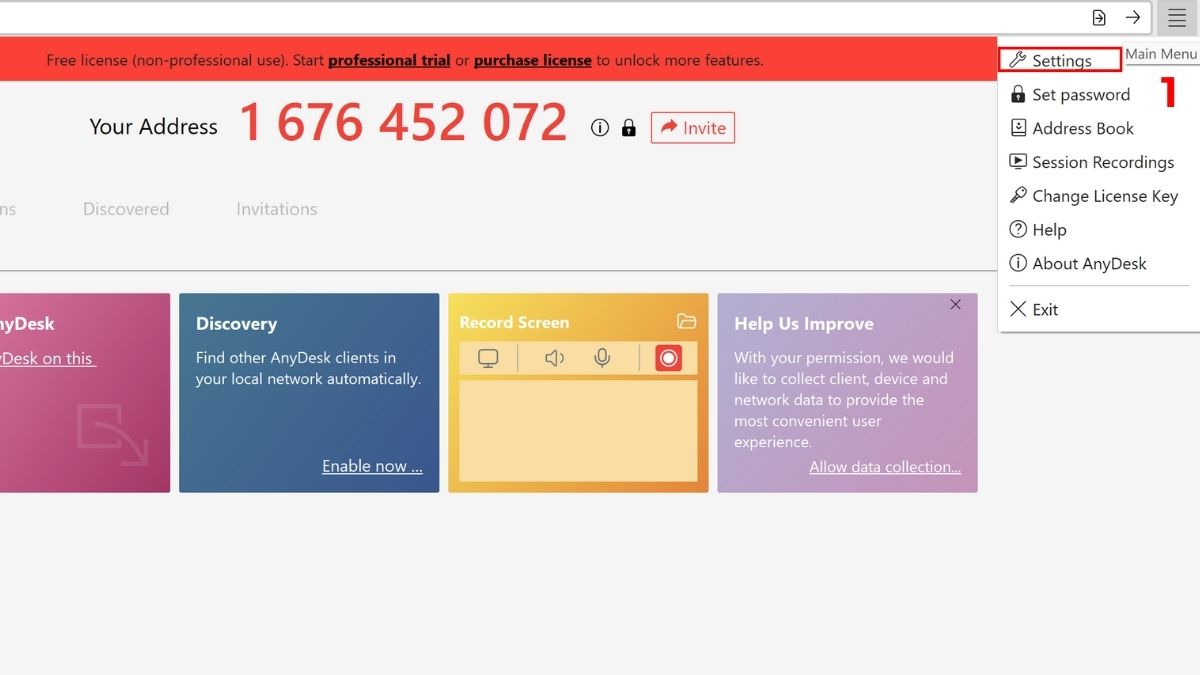Select About AnyDesk in the menu
Screen dimensions: 1200x675
1089,264
